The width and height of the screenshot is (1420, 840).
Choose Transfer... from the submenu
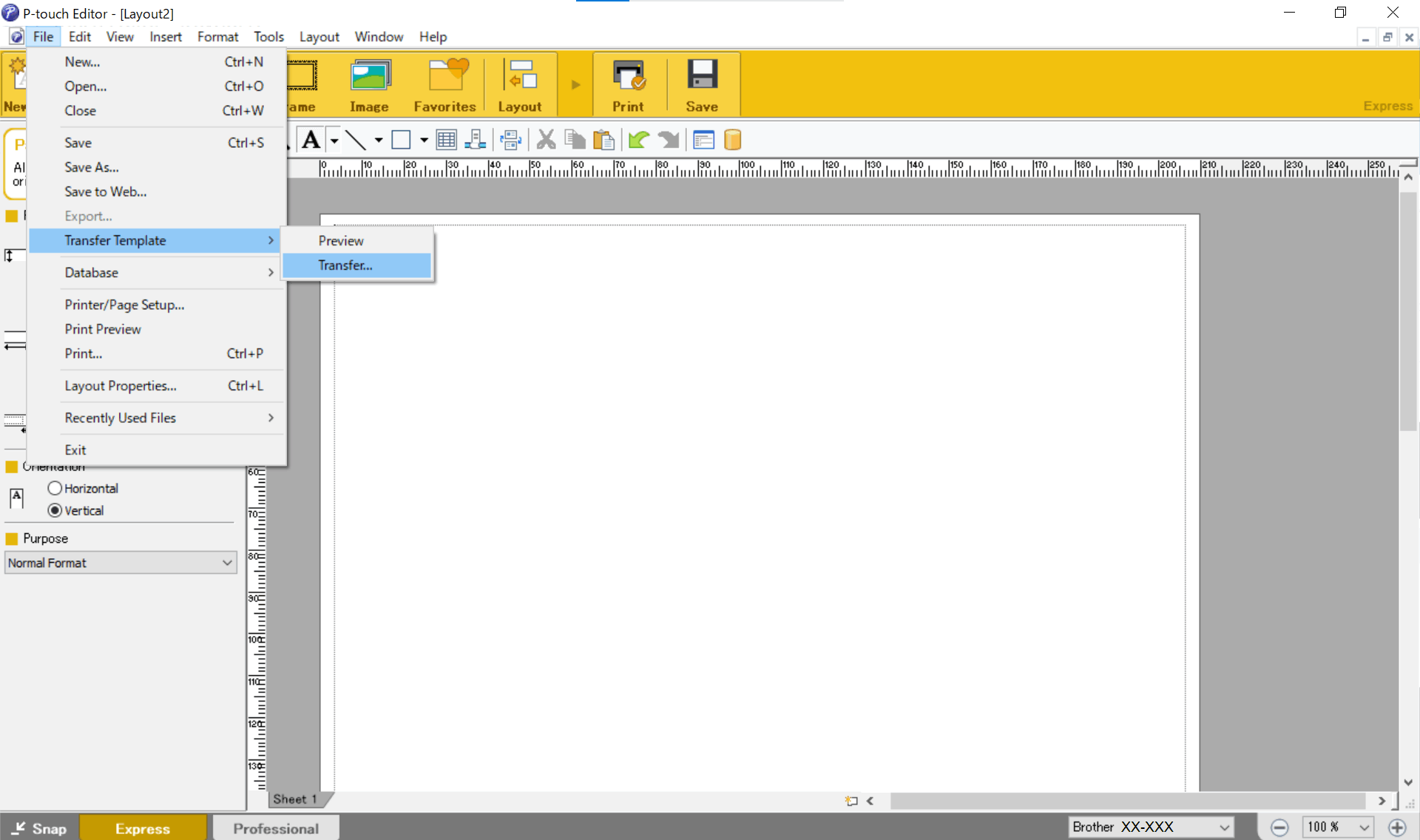[x=356, y=265]
